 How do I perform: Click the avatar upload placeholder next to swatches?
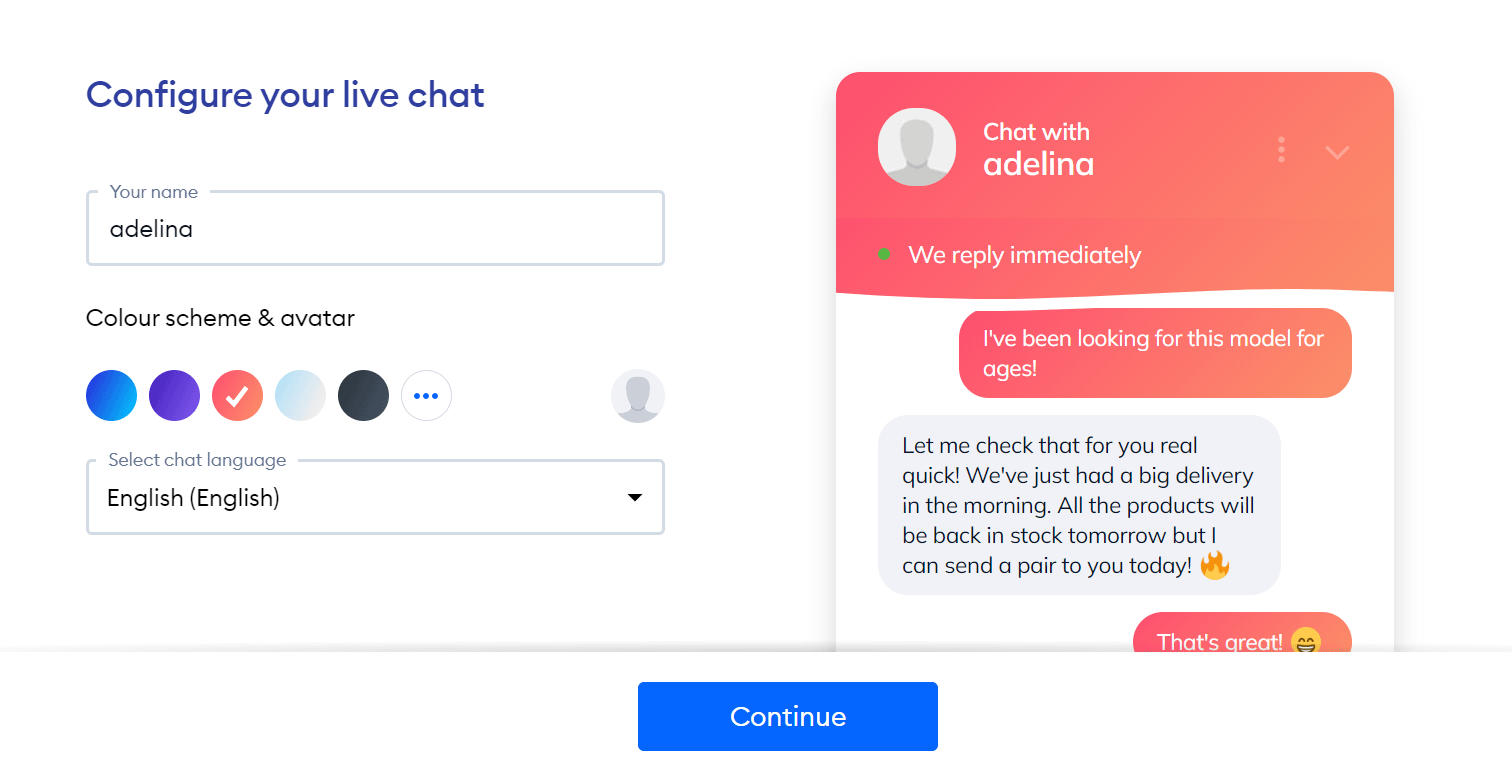tap(637, 395)
